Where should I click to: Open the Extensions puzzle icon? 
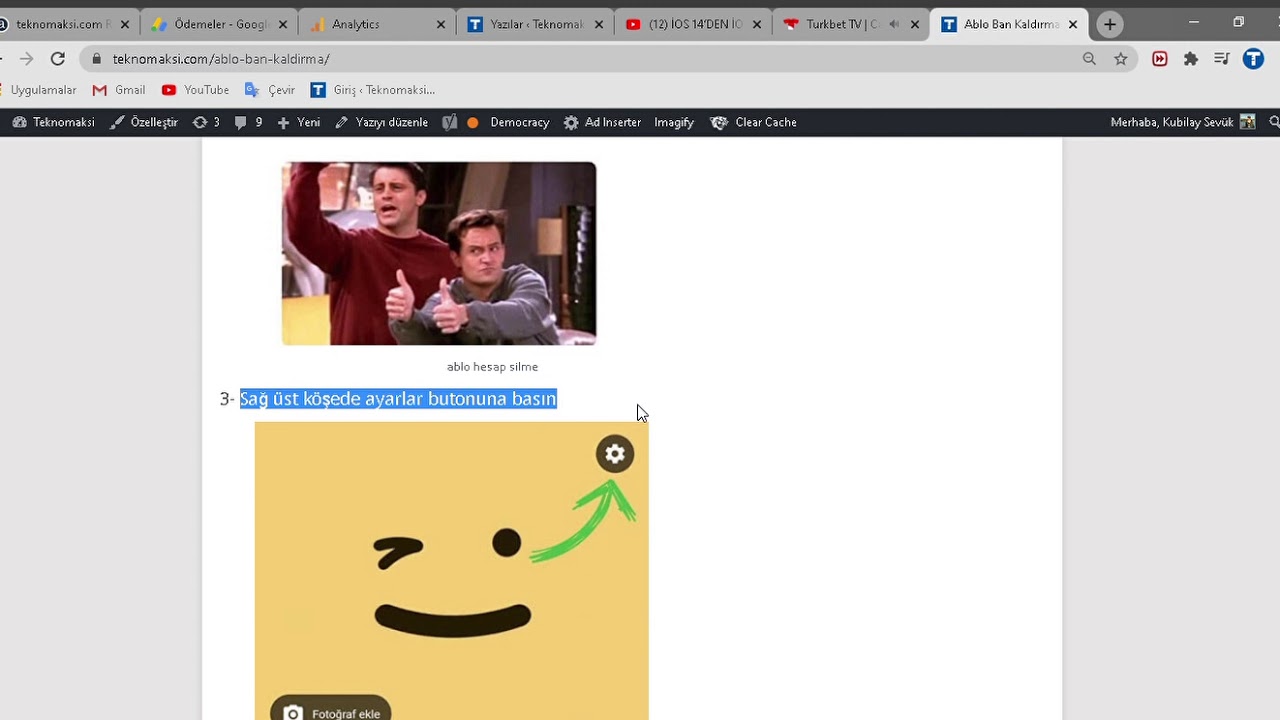[1191, 59]
